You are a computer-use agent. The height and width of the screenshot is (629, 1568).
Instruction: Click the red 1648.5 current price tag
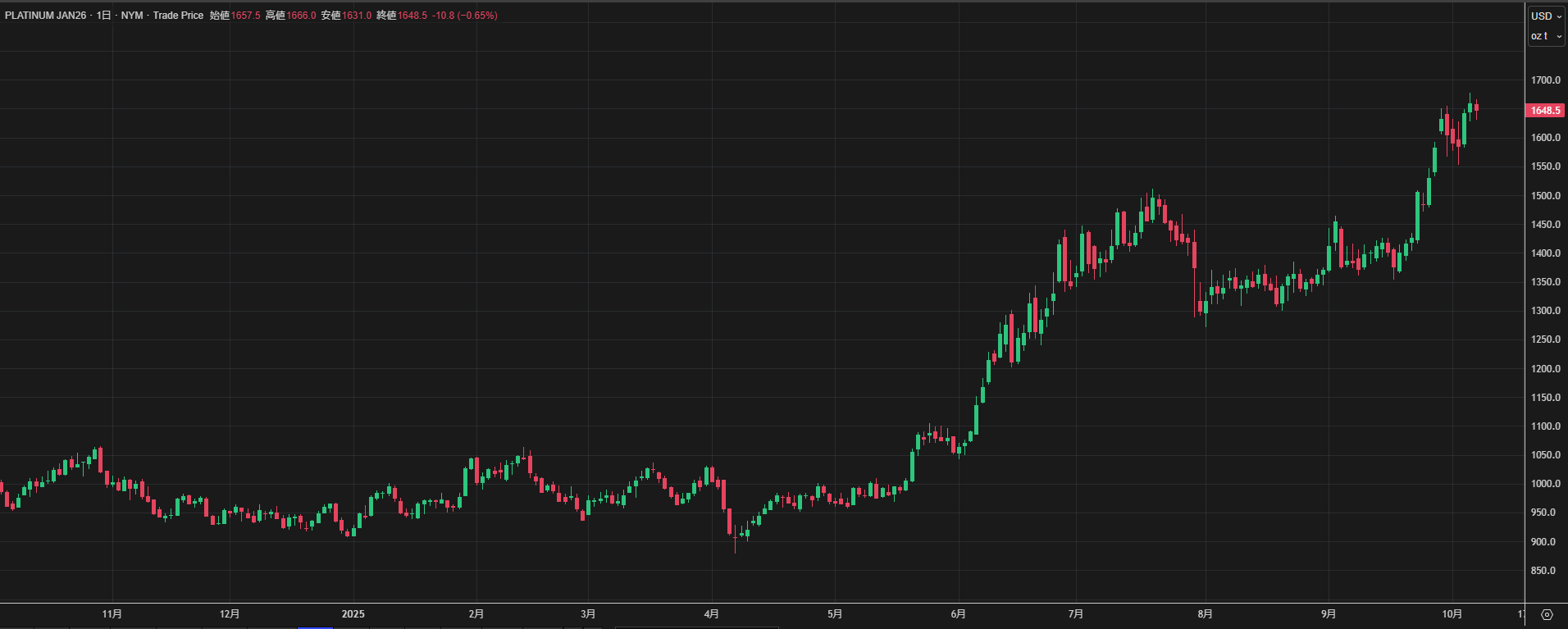[x=1545, y=111]
